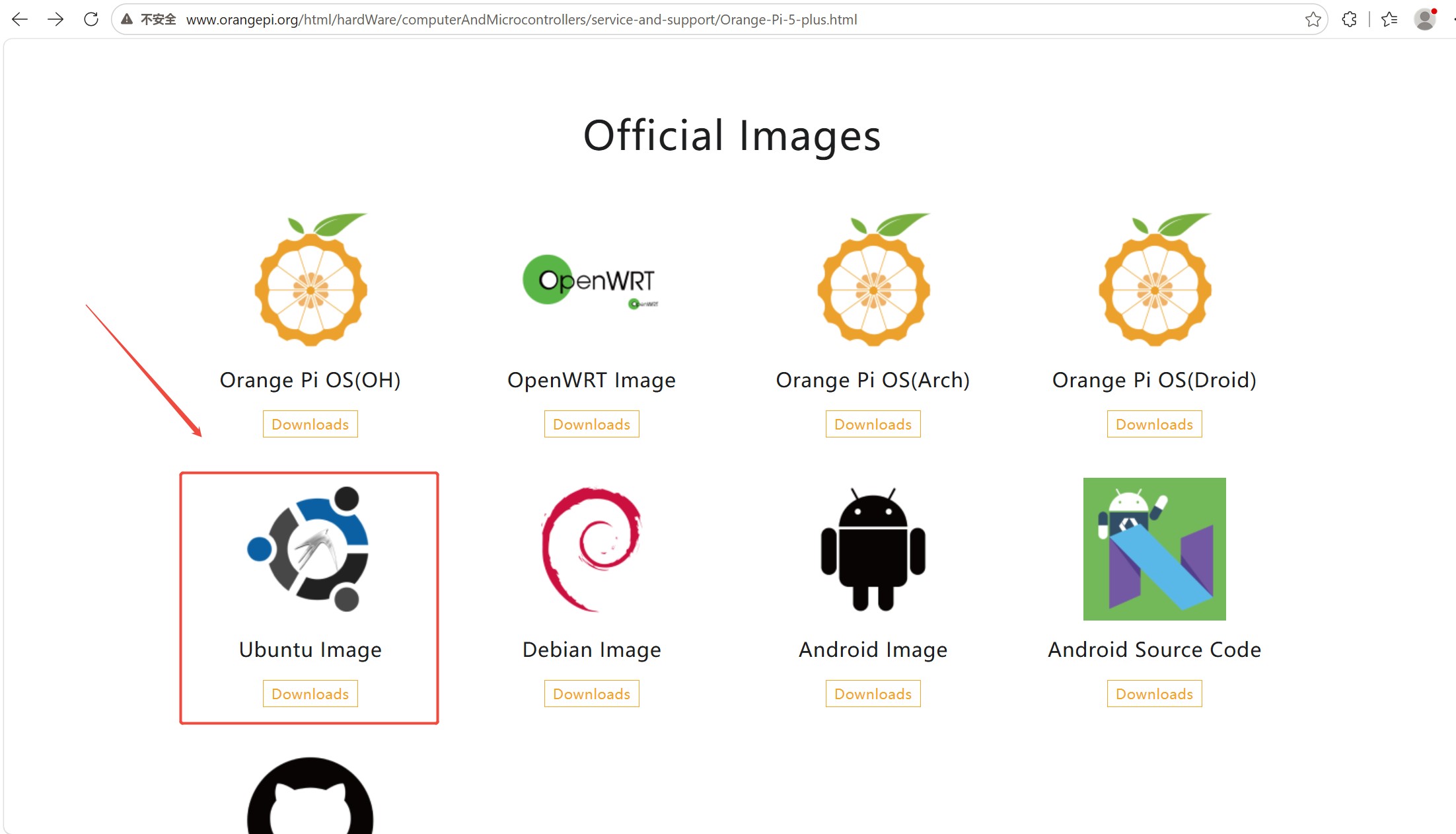Click the OpenWRT logo image
Image resolution: width=1456 pixels, height=834 pixels.
591,282
